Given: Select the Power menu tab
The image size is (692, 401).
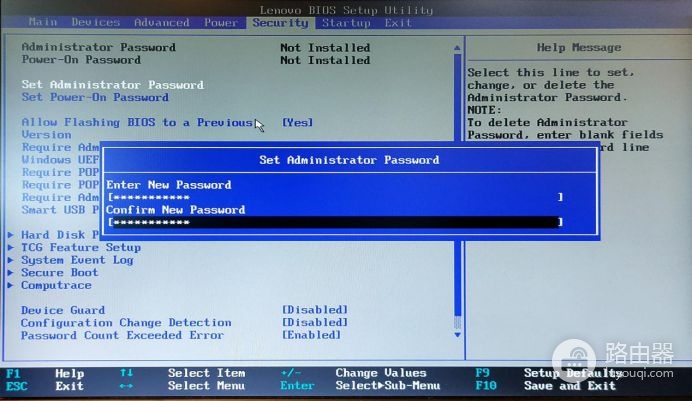Looking at the screenshot, I should tap(221, 23).
